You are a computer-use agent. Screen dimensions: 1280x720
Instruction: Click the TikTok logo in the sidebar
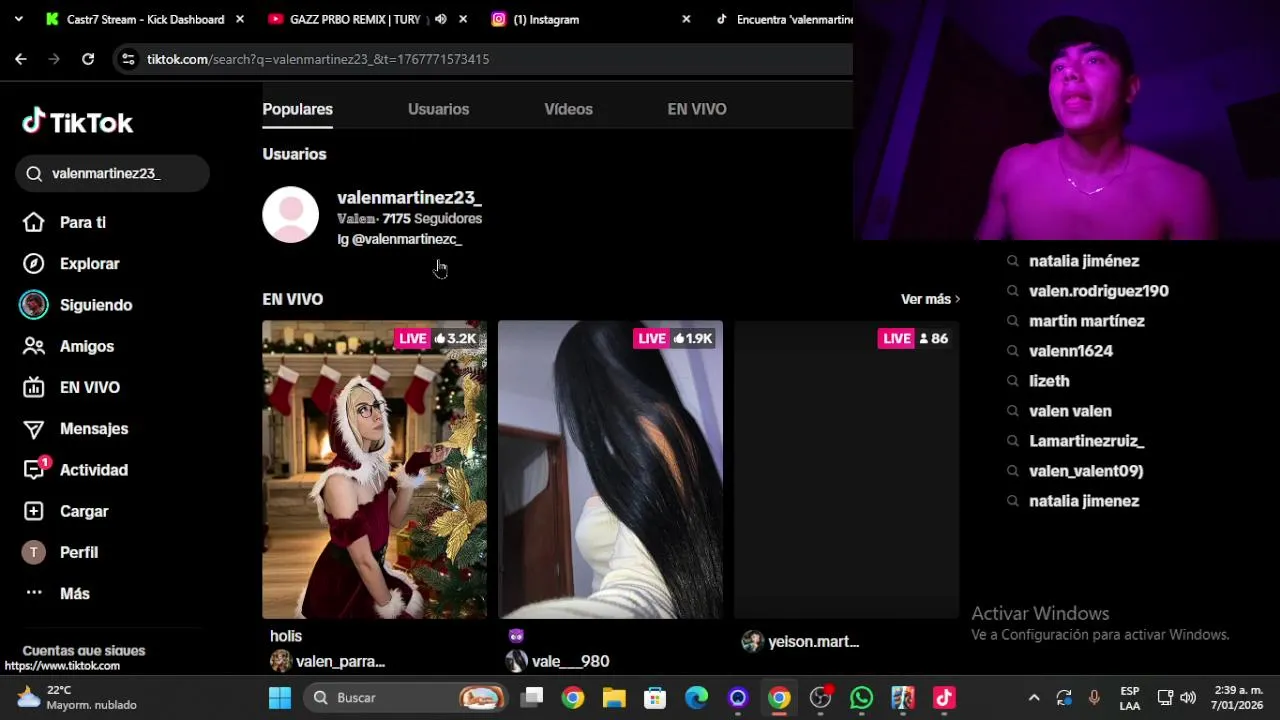(77, 122)
